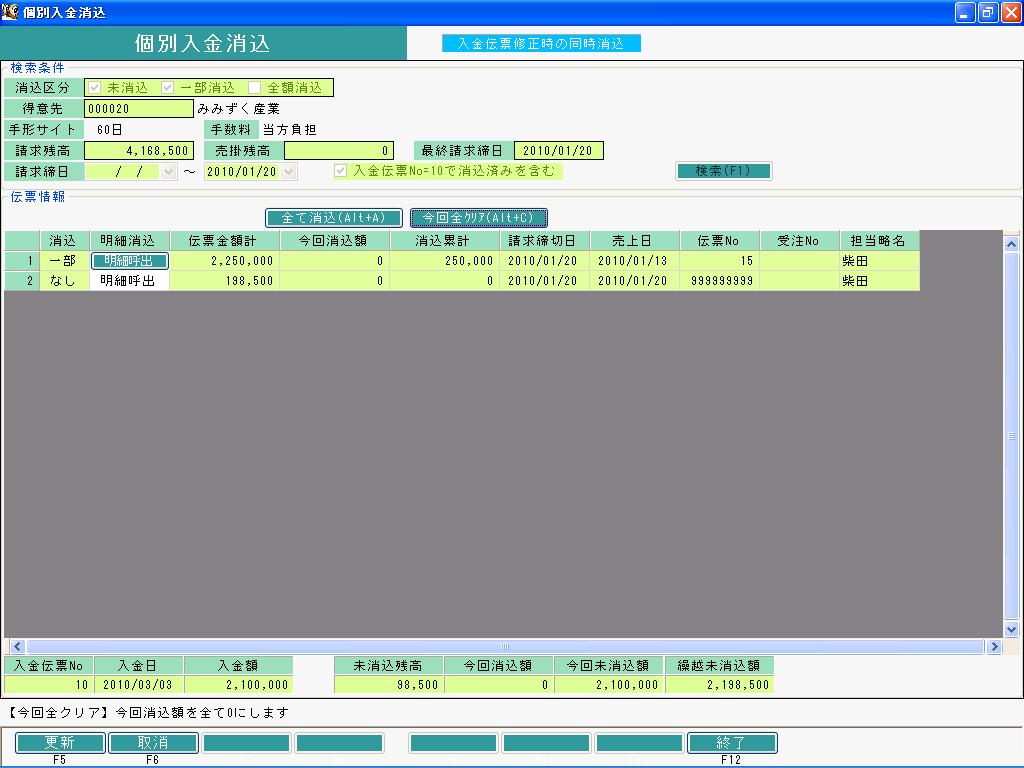Click 消込累計 value 250,000

[x=445, y=261]
